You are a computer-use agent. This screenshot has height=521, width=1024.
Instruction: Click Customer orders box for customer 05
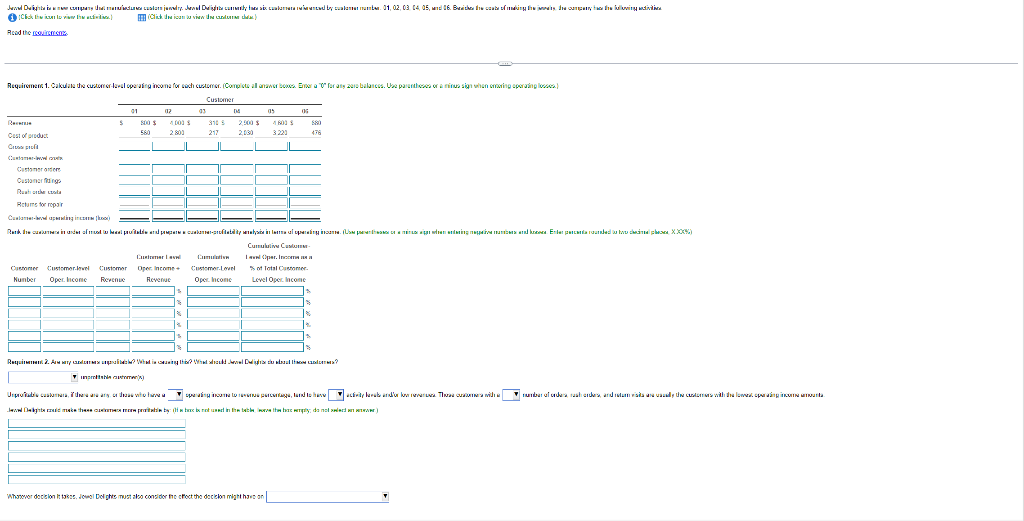pos(271,168)
